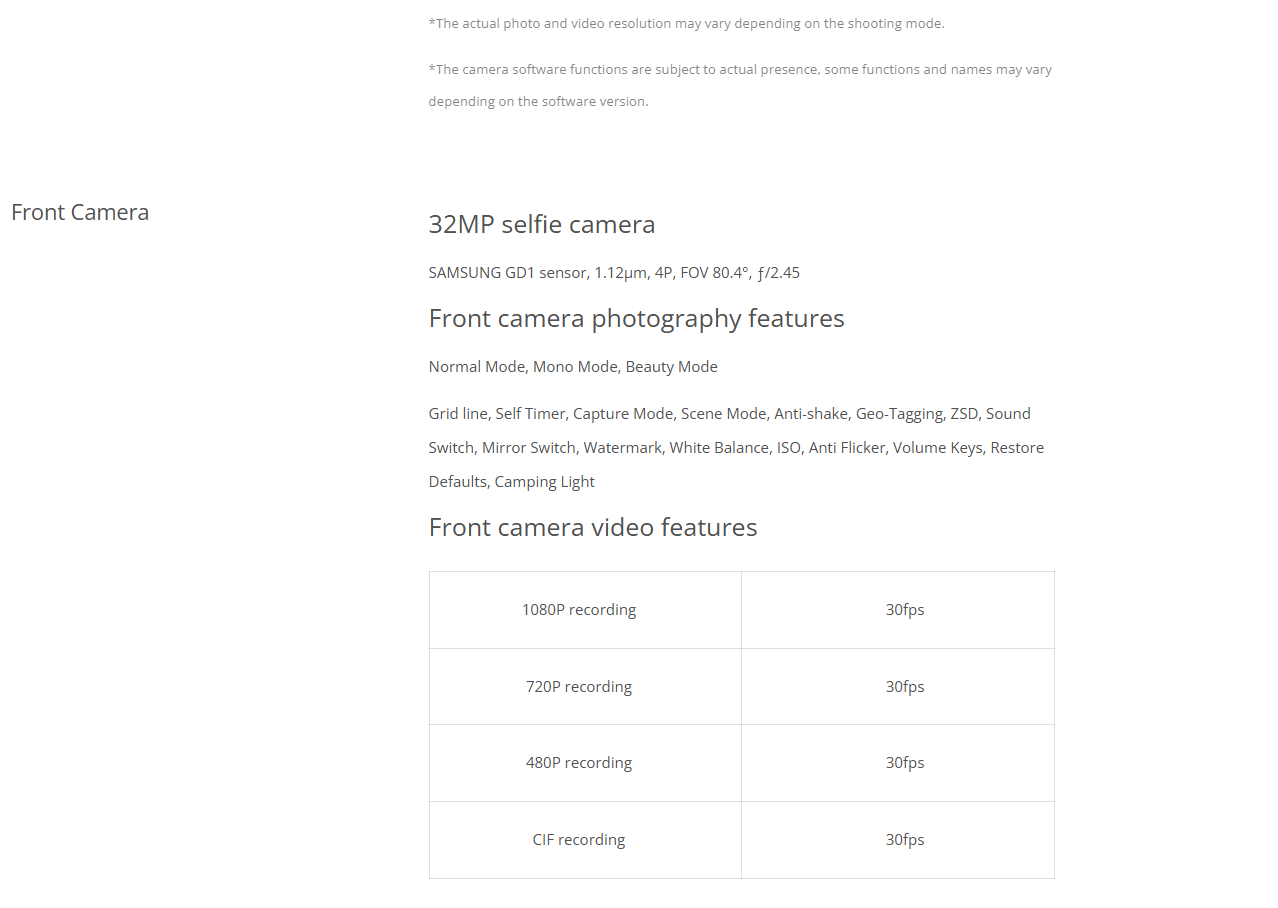Image resolution: width=1278 pixels, height=908 pixels.
Task: Click the Beauty Mode text
Action: (x=671, y=366)
